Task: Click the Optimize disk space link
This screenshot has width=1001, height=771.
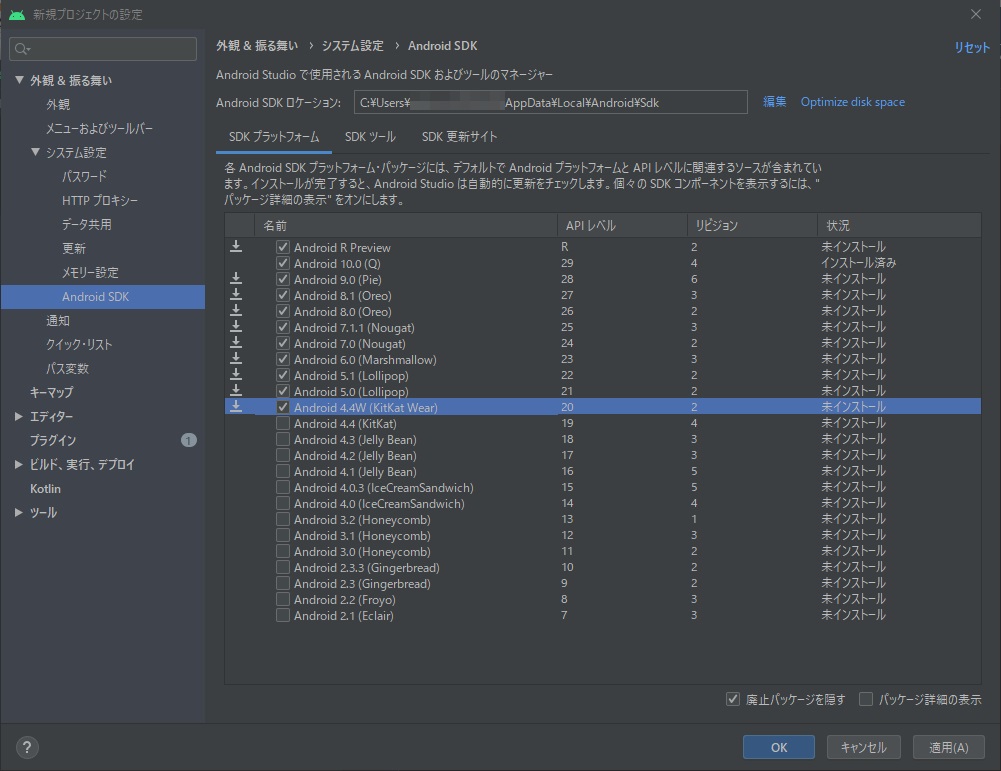Action: coord(852,102)
